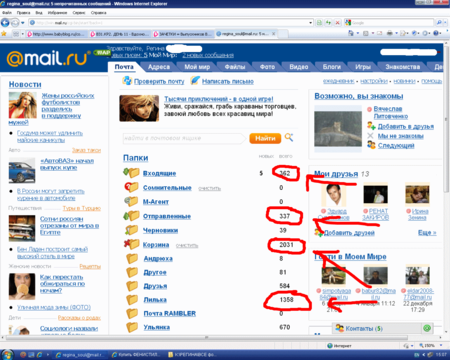Click the Корзина folder icon
The width and height of the screenshot is (450, 360).
131,244
